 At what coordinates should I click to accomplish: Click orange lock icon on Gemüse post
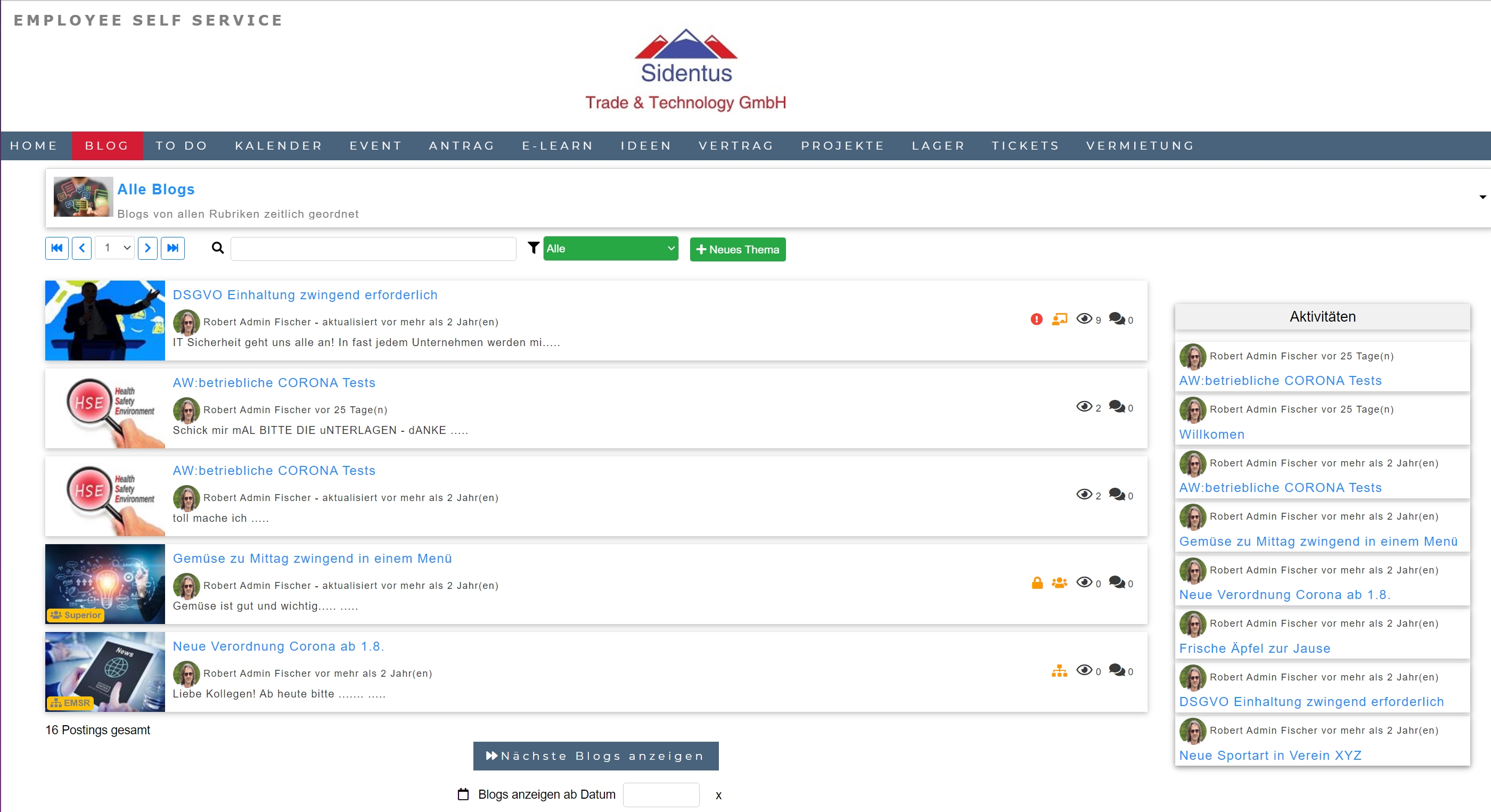click(x=1037, y=583)
